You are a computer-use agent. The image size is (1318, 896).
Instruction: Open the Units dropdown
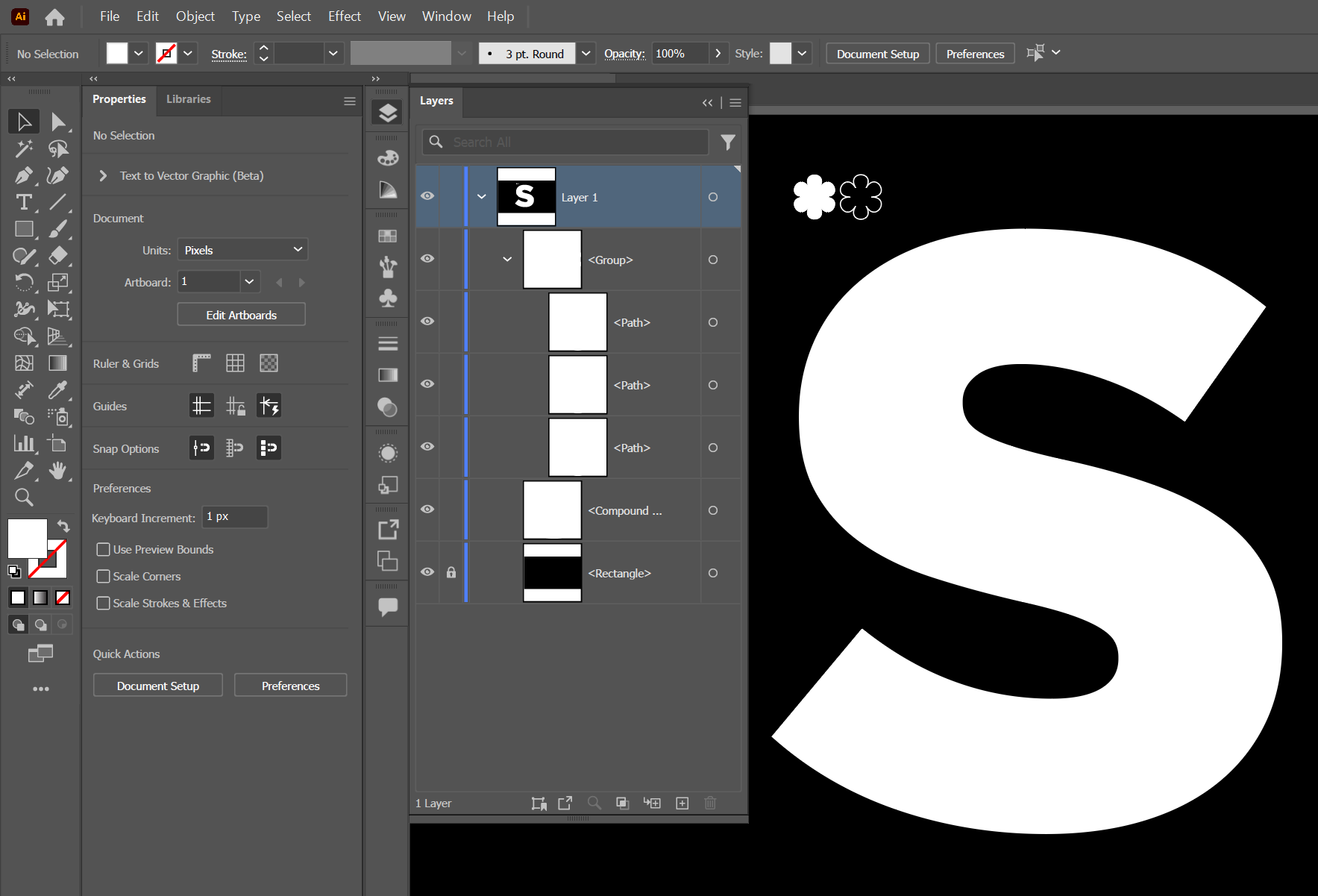coord(242,249)
